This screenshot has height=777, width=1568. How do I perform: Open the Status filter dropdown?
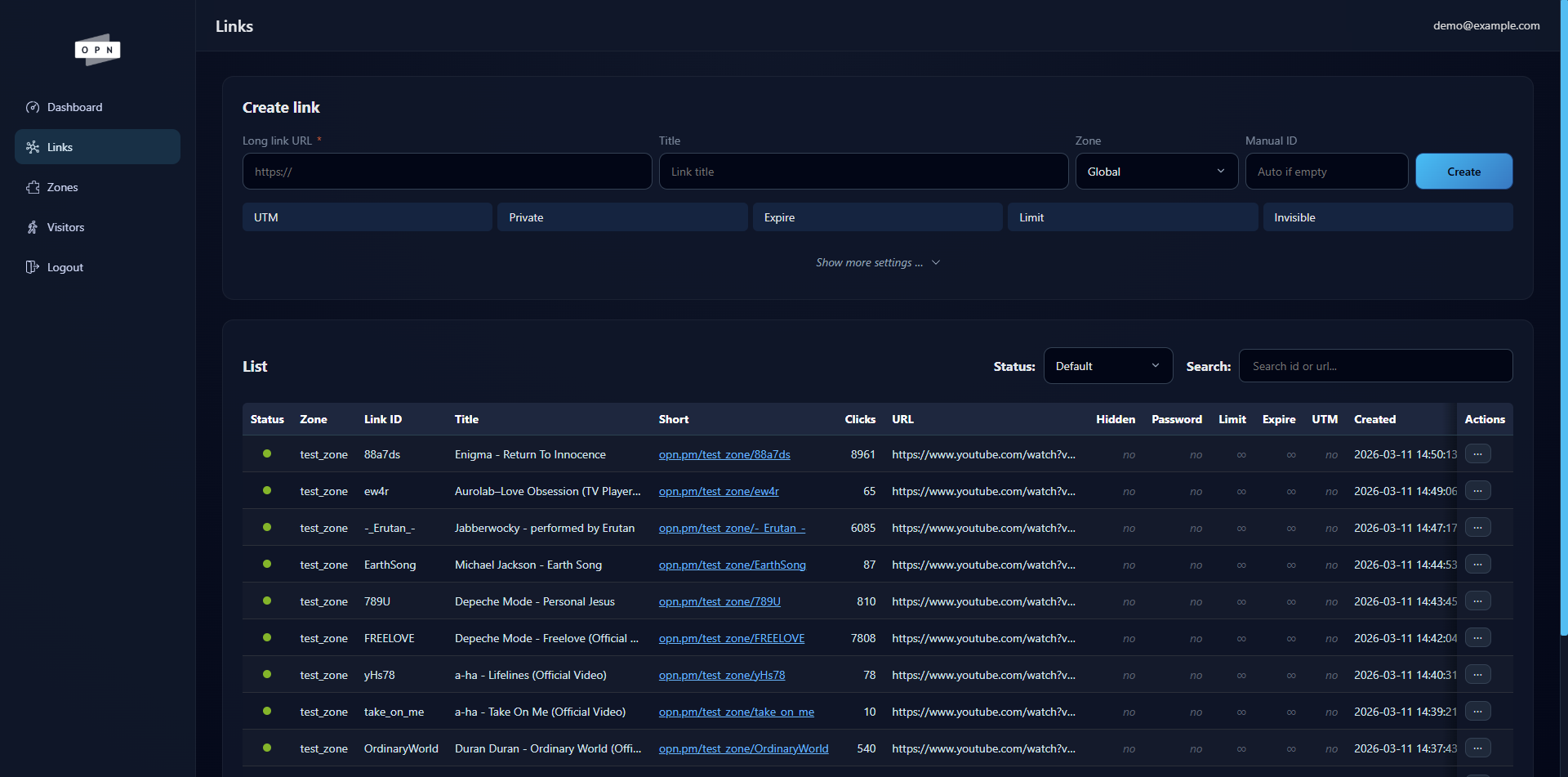tap(1107, 366)
